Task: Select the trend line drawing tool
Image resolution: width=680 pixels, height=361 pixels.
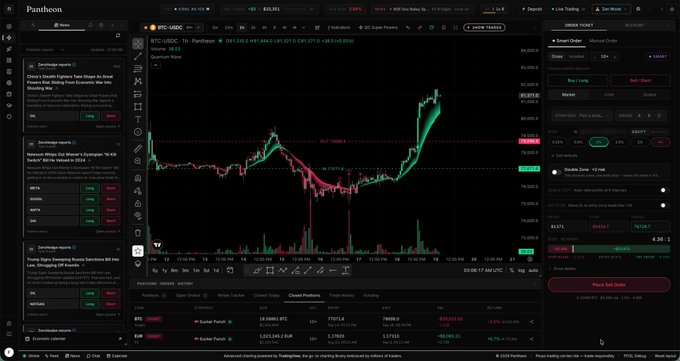Action: pyautogui.click(x=138, y=56)
